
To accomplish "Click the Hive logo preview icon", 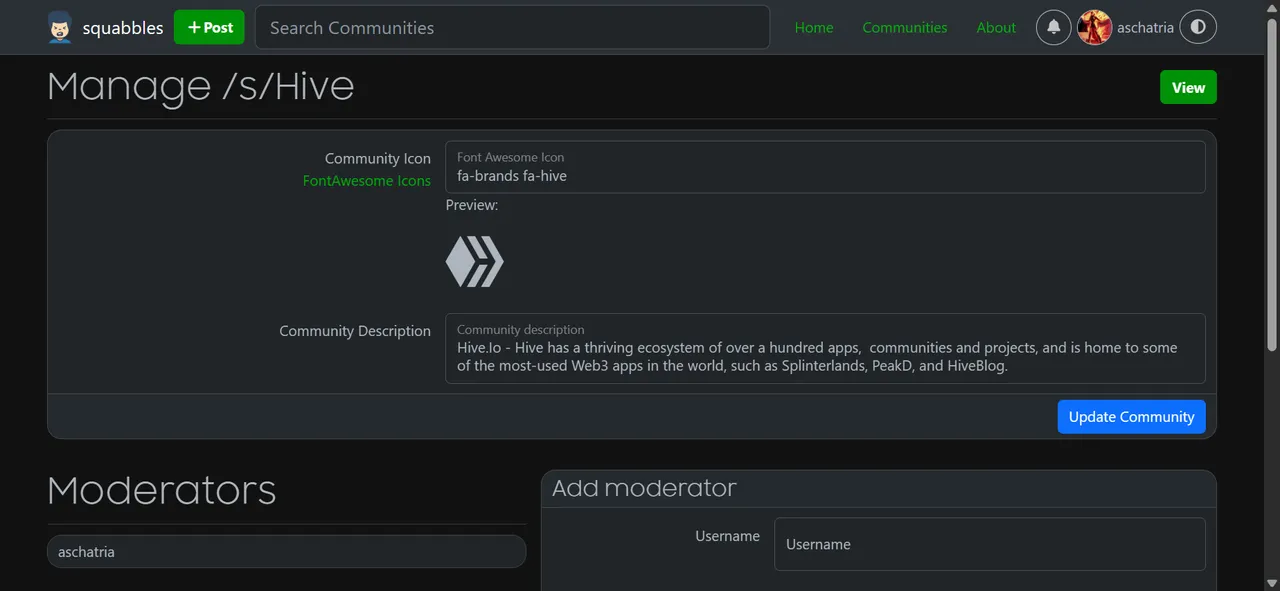I will point(475,263).
